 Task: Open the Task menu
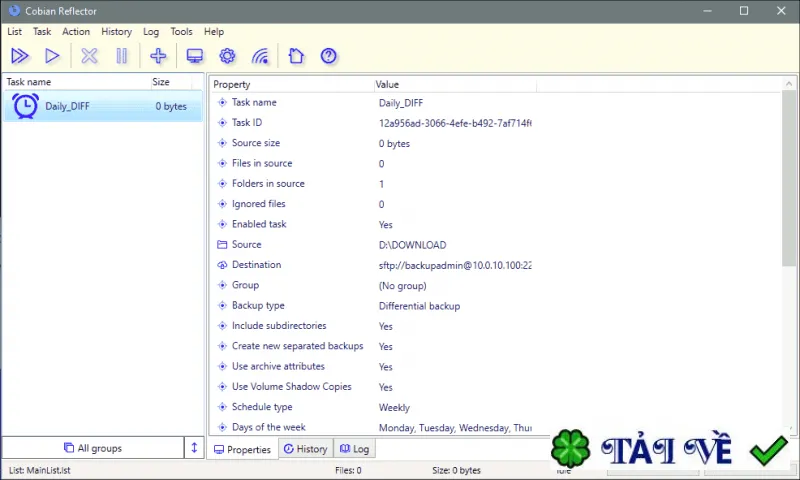(x=42, y=32)
